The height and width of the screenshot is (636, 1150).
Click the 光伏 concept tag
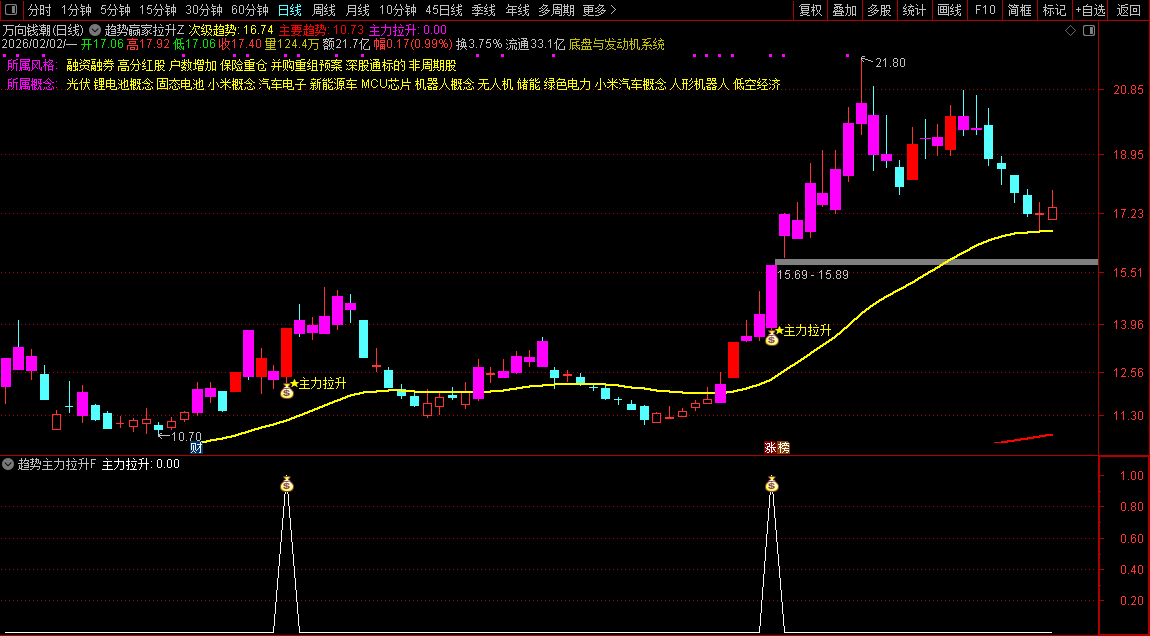coord(78,84)
